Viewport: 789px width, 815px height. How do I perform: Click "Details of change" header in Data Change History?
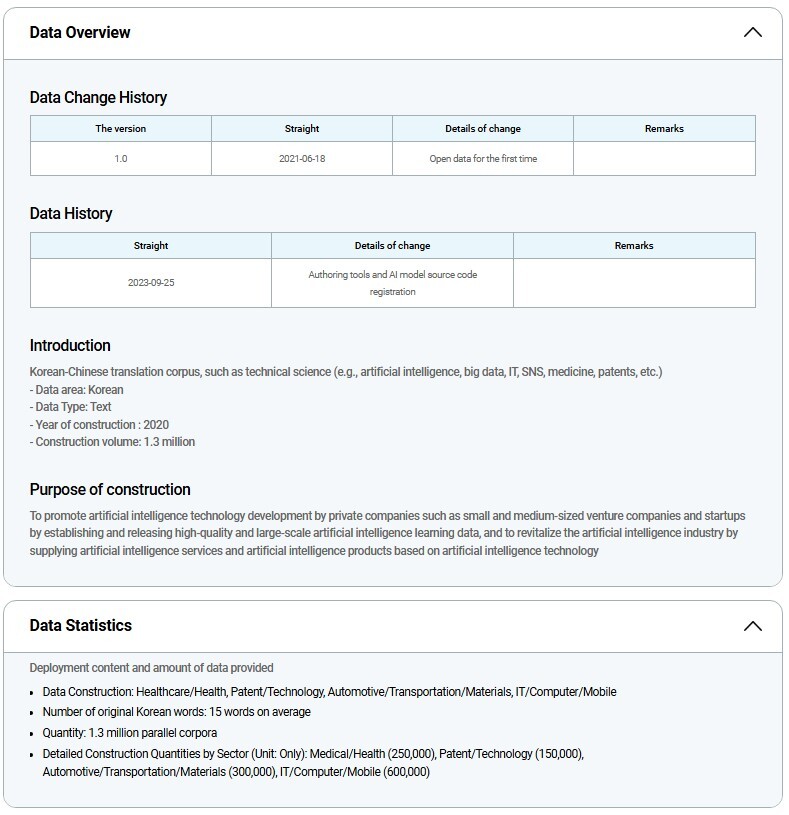[x=483, y=129]
